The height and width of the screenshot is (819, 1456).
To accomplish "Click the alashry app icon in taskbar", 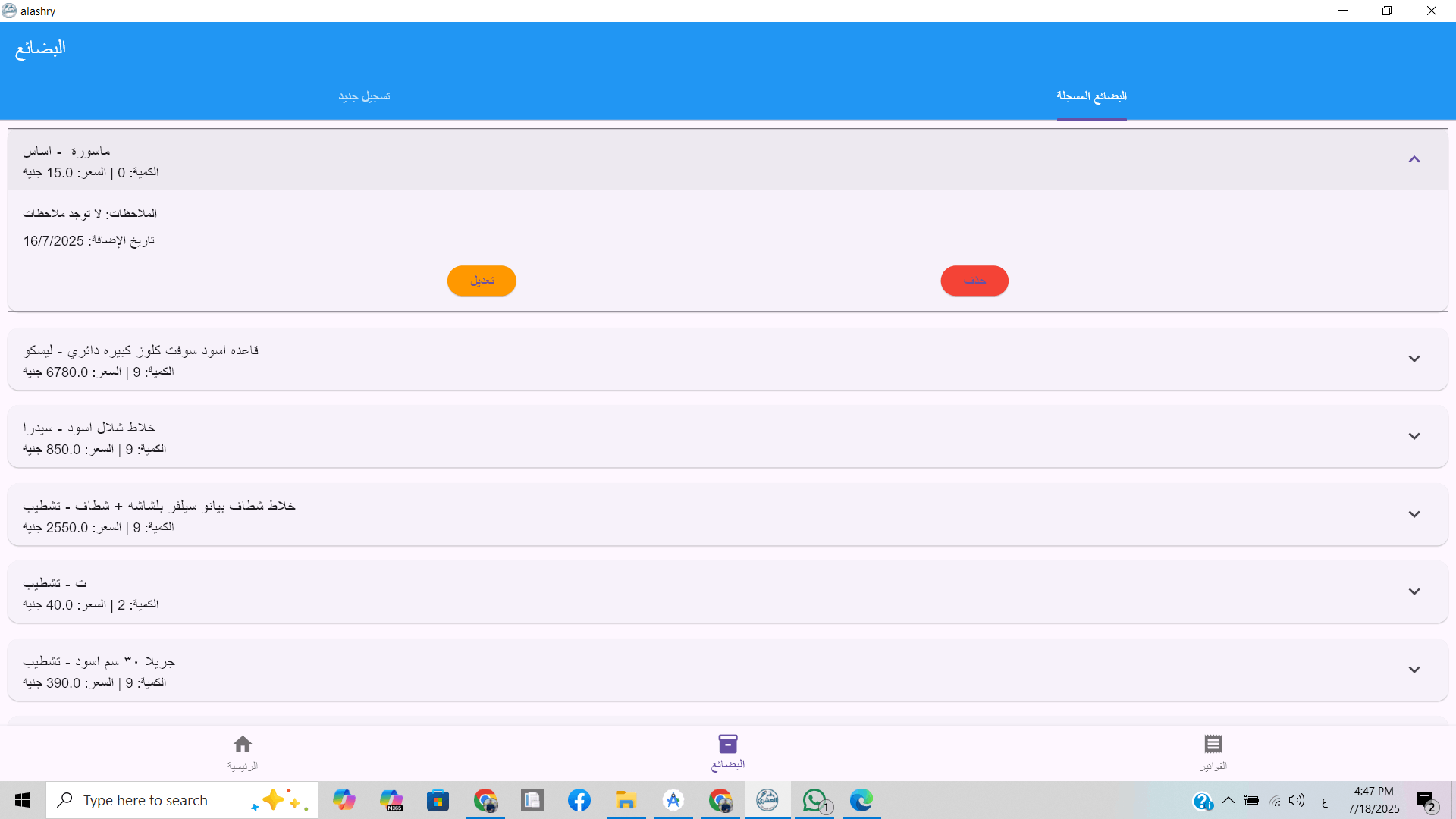I will [767, 800].
